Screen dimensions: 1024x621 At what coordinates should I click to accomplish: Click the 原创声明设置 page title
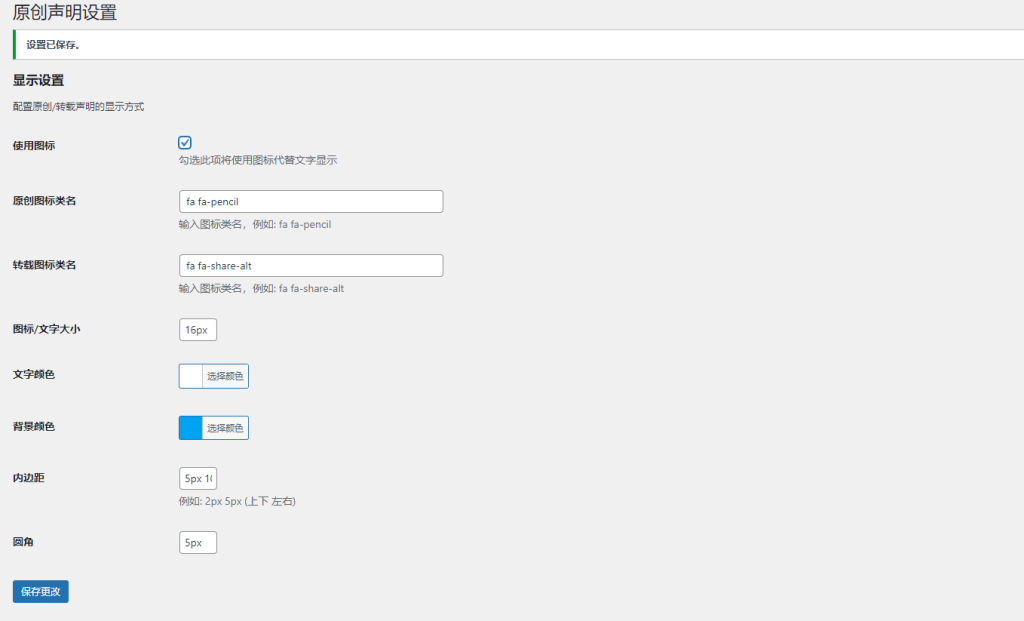point(65,12)
